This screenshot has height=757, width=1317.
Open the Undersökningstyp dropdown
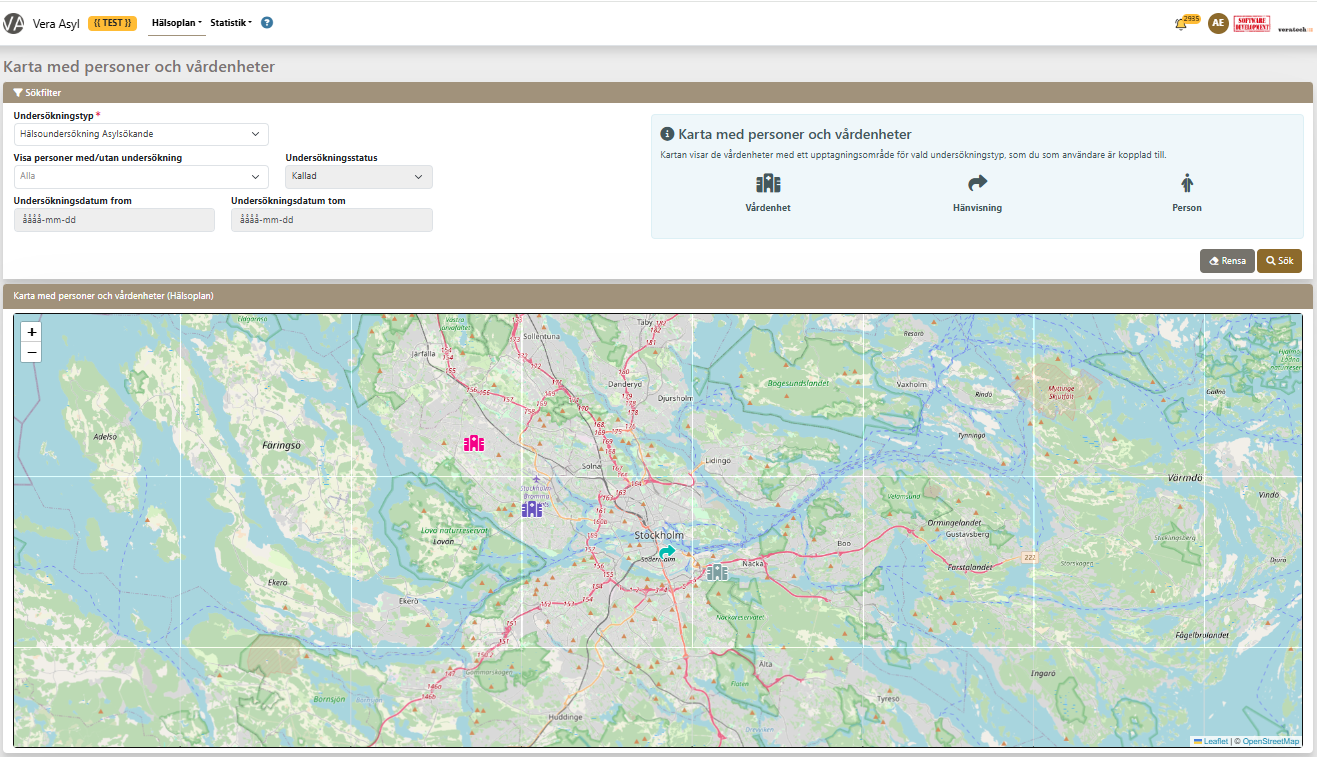tap(141, 134)
